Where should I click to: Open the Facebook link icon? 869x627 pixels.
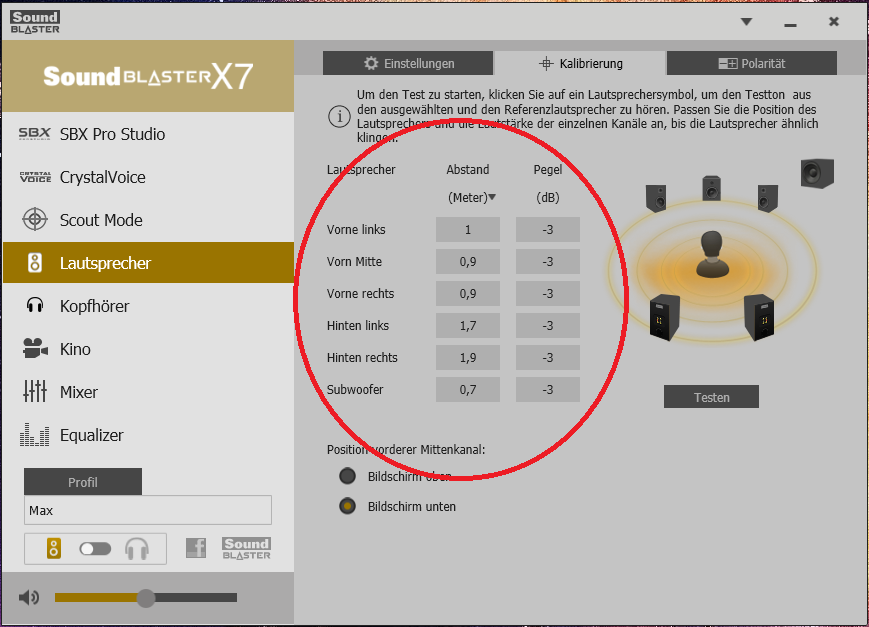[196, 548]
